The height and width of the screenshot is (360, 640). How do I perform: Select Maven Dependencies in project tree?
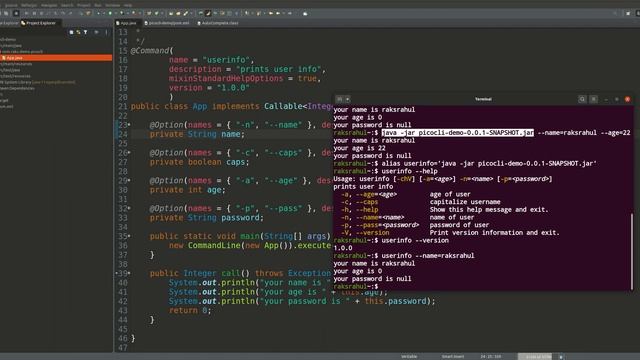[x=18, y=88]
